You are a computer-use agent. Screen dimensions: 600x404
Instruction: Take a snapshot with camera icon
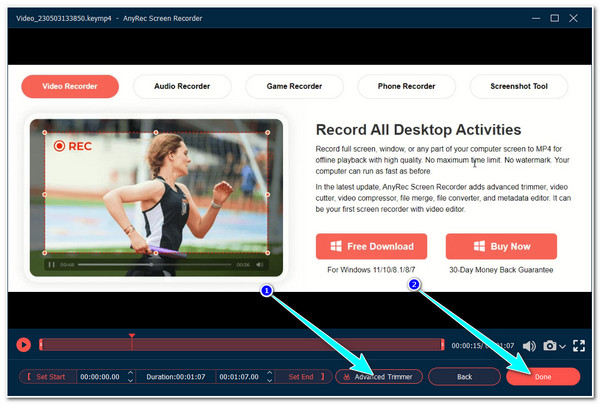(550, 345)
